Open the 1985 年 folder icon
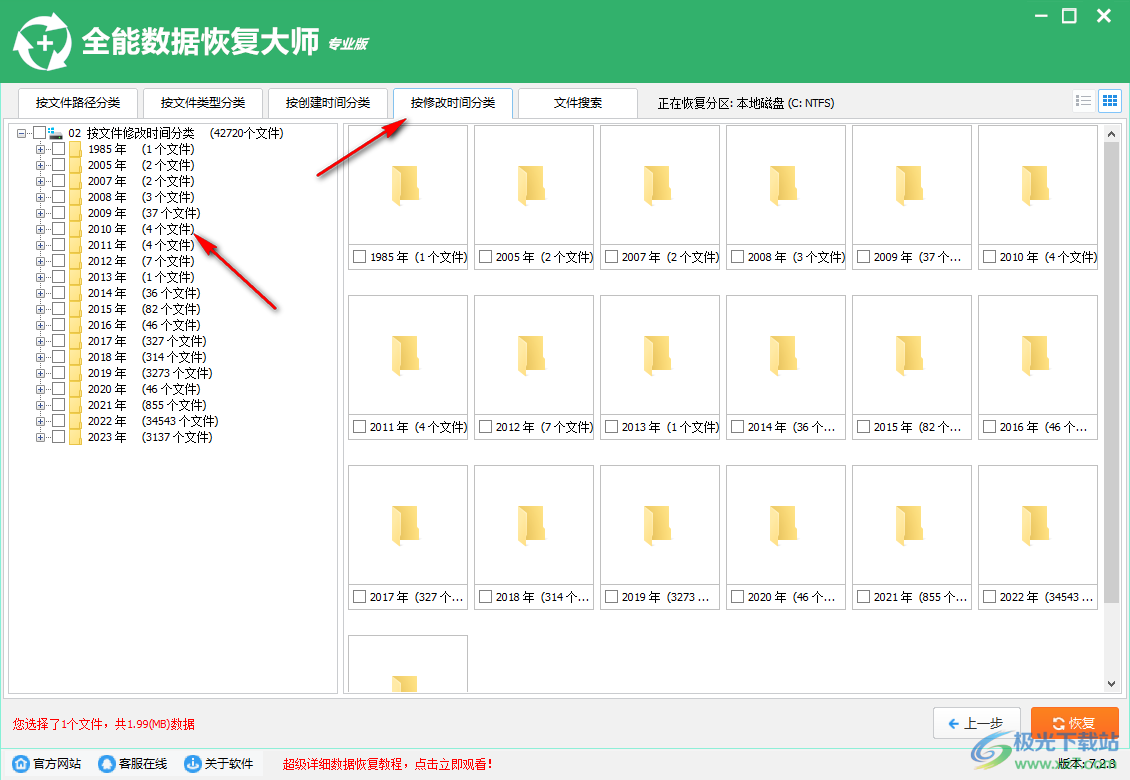Viewport: 1130px width, 780px height. click(407, 184)
